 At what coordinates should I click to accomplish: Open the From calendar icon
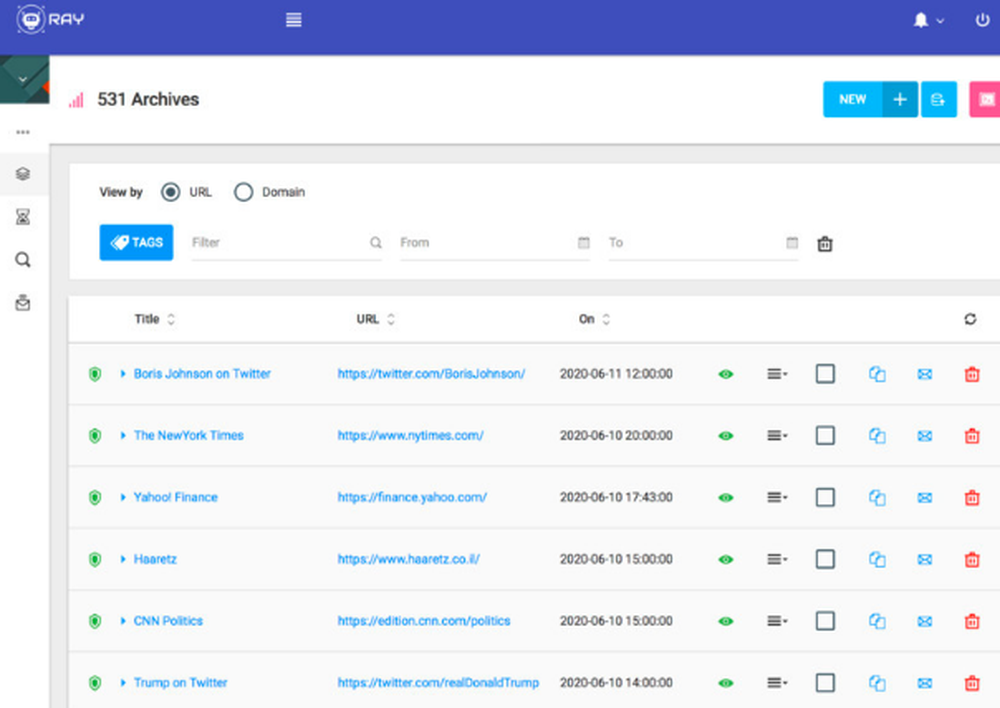tap(584, 242)
